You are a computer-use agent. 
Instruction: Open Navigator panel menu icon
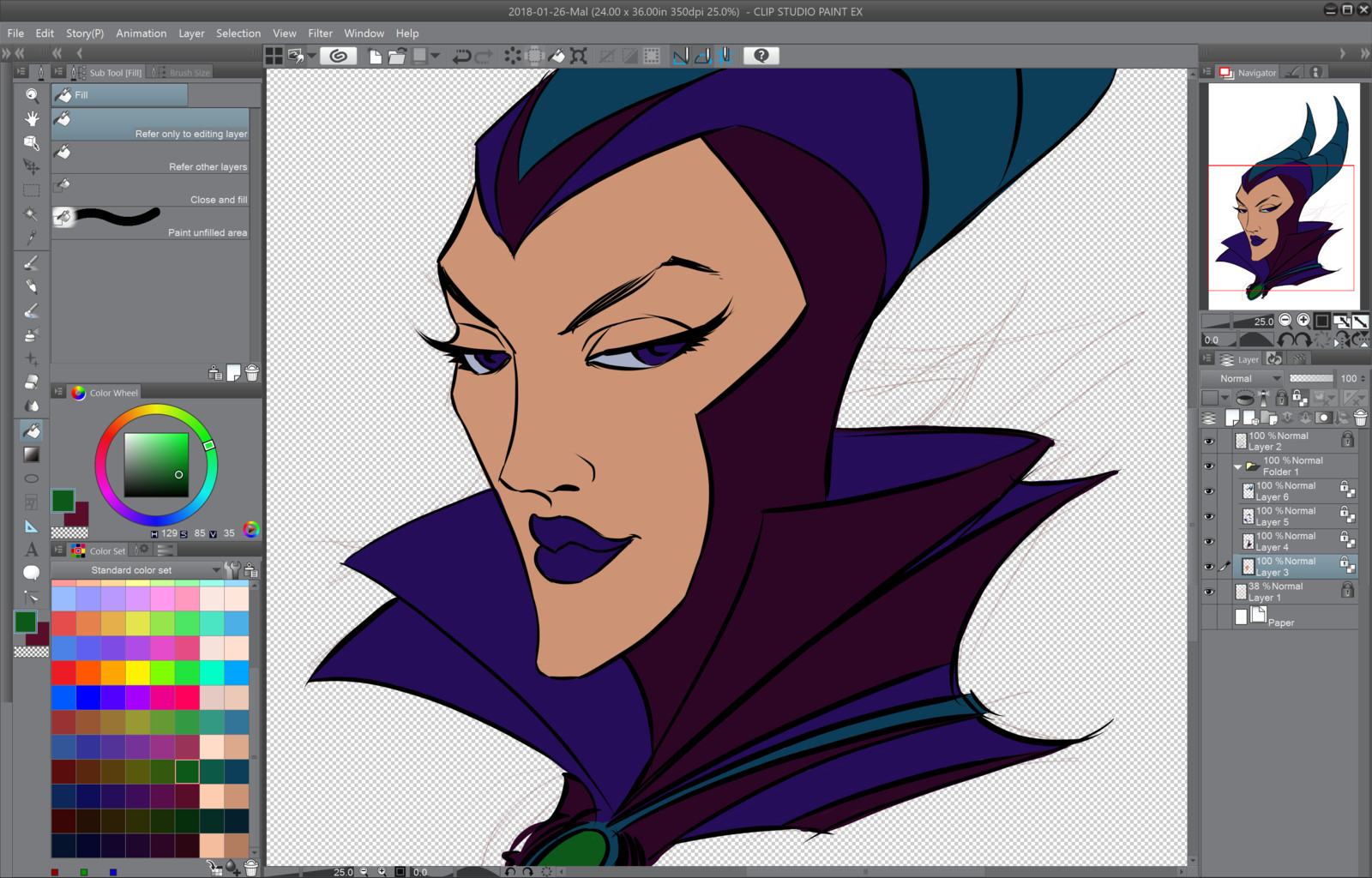(x=1207, y=72)
